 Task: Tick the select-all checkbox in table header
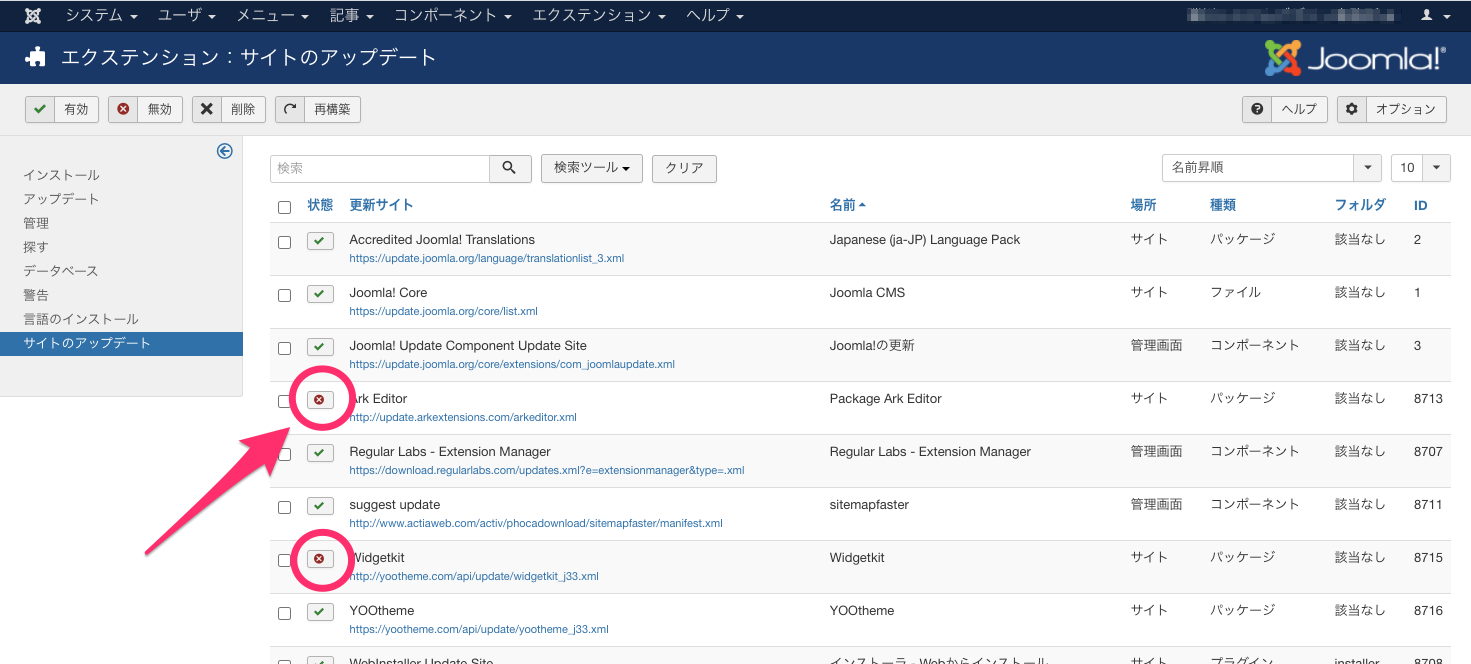(x=285, y=208)
